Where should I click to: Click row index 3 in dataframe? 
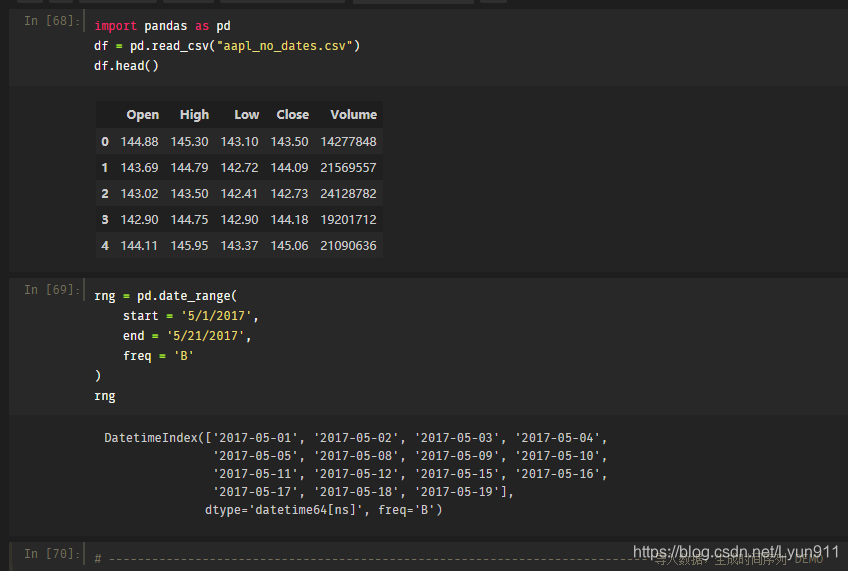pyautogui.click(x=105, y=220)
